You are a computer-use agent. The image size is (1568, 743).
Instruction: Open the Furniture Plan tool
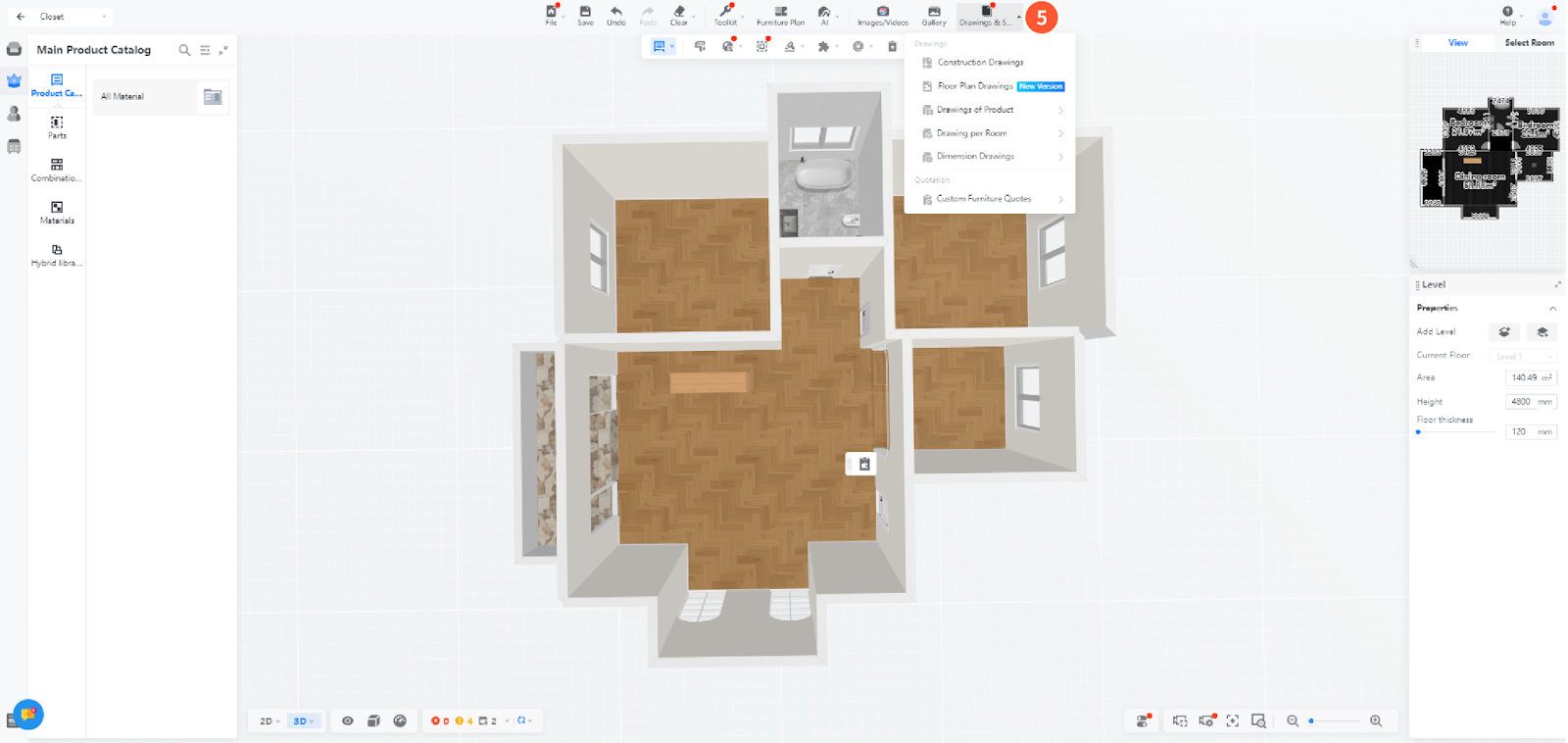click(780, 15)
